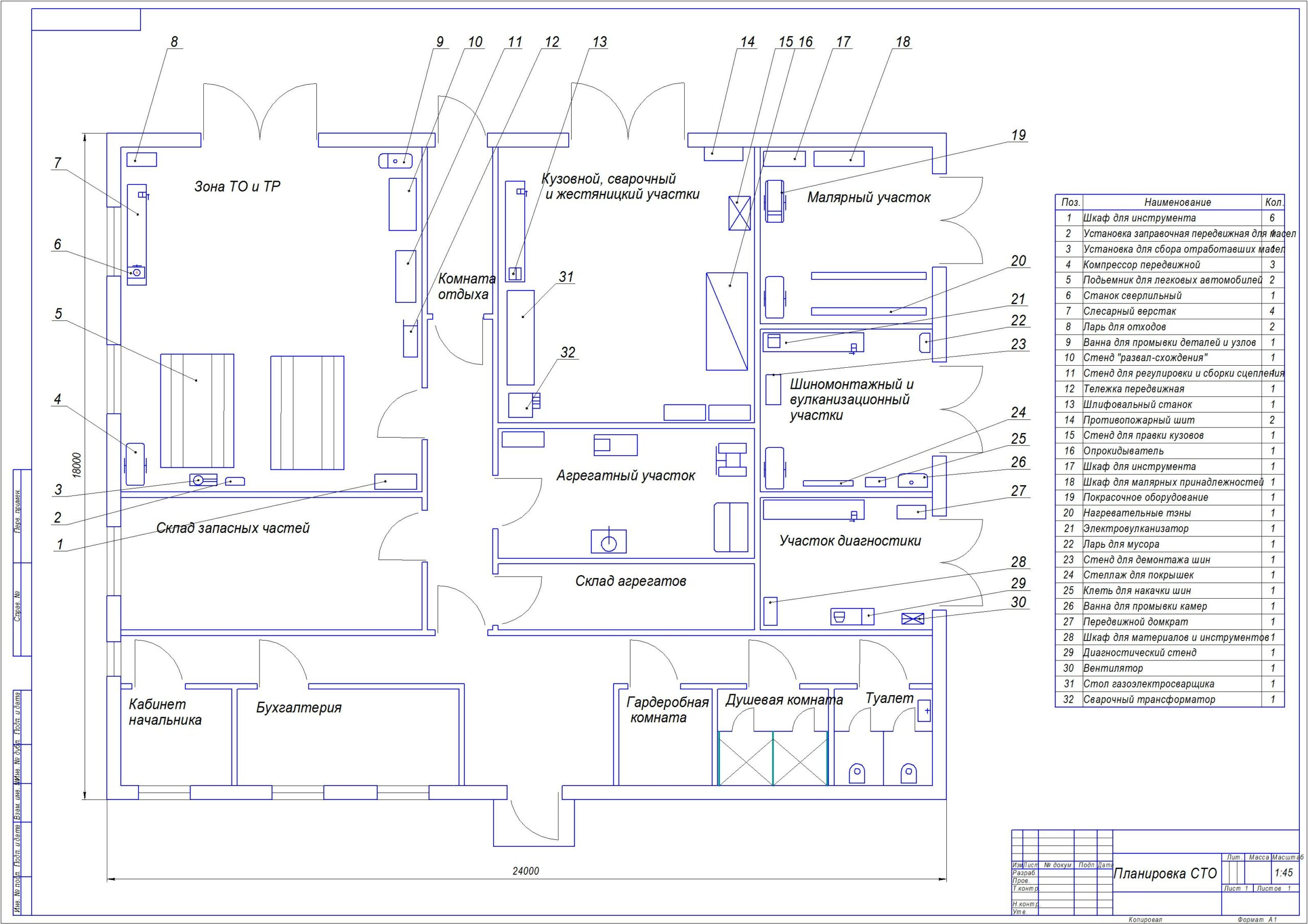
Task: Select the Склад запасных частей room label
Action: pos(232,528)
